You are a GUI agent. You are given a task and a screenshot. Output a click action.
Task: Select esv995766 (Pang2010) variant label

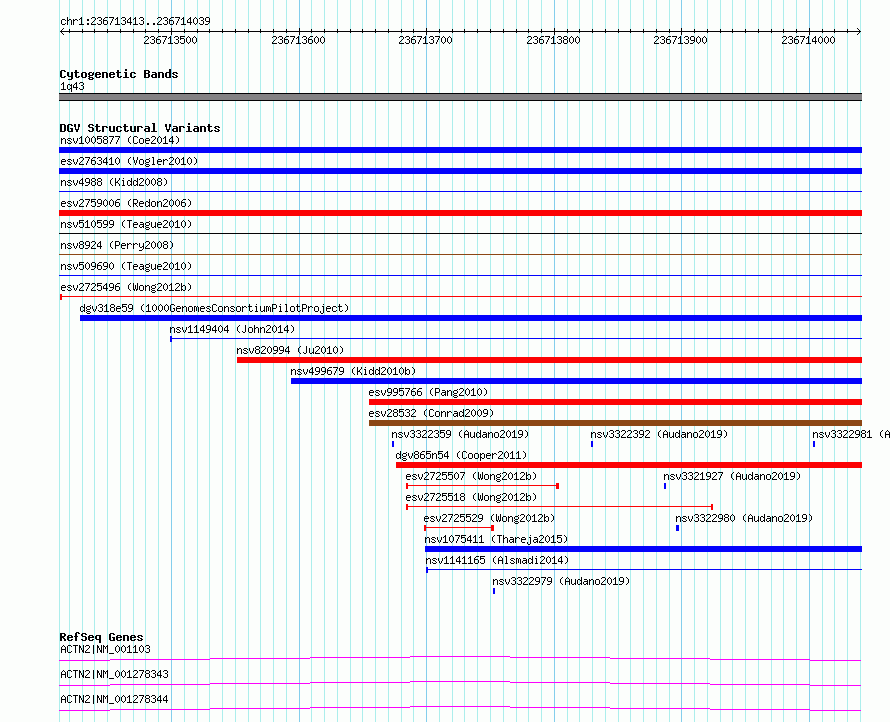point(428,392)
